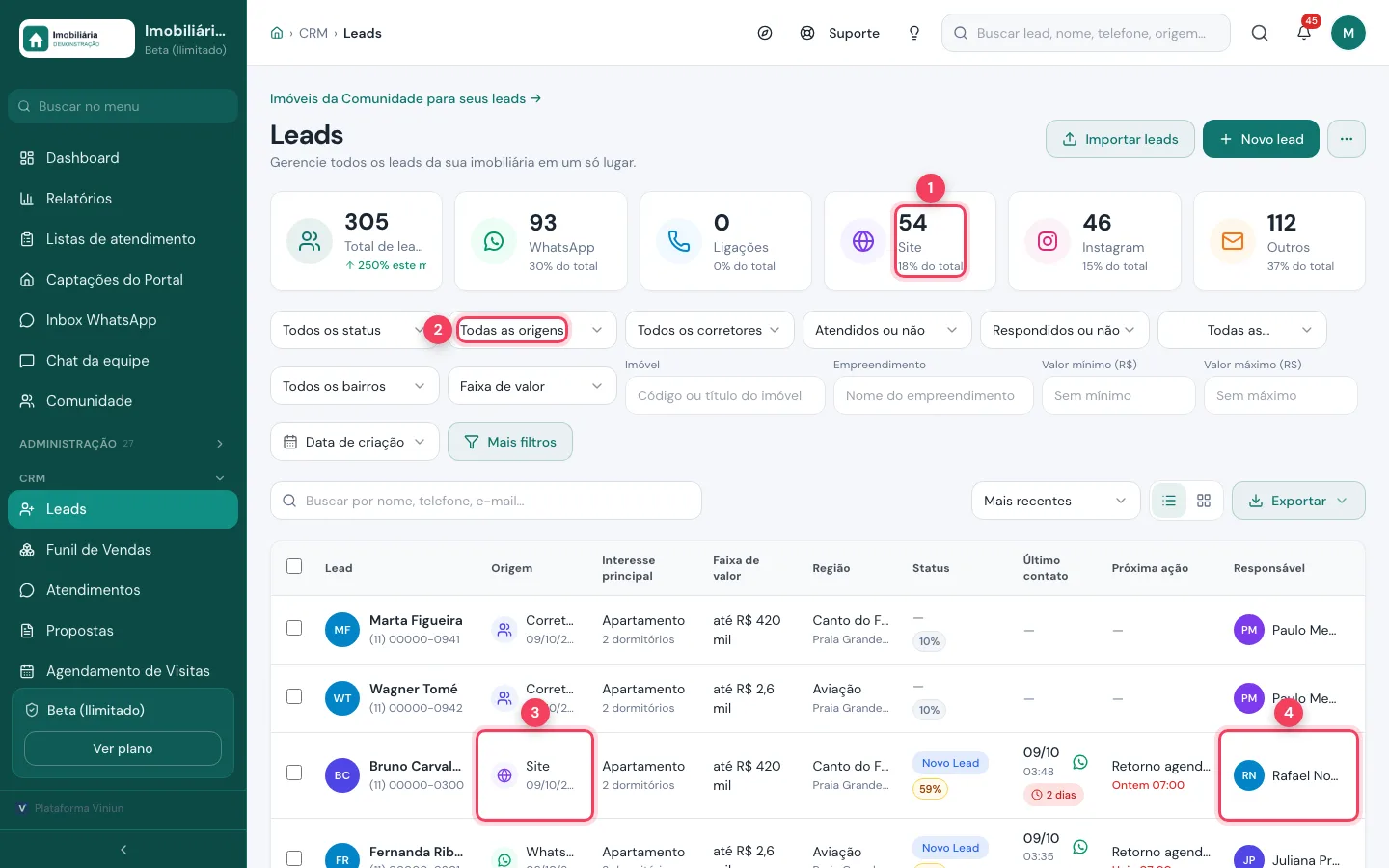Click the search magnifier icon in header

1260,33
